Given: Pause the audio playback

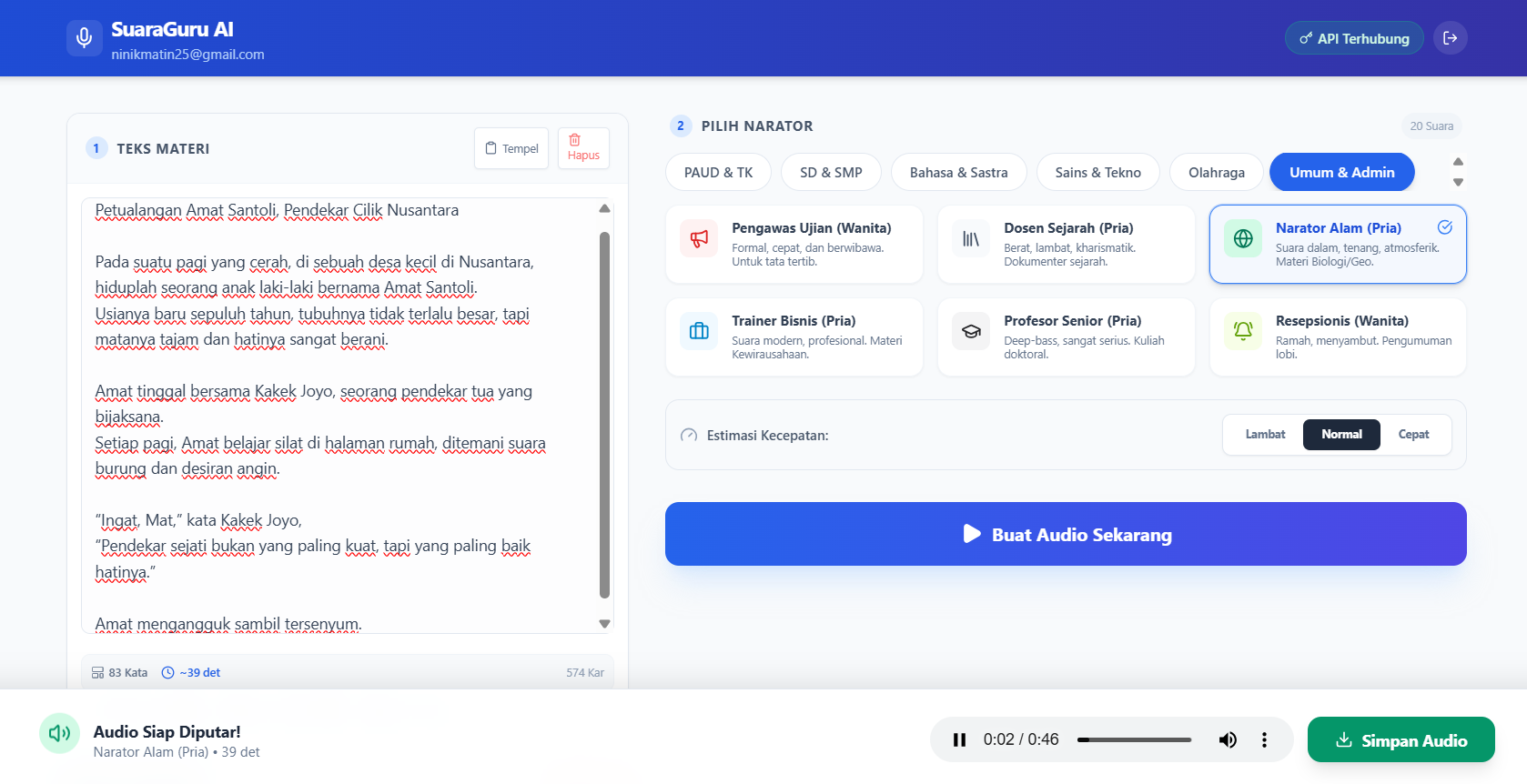Looking at the screenshot, I should (x=959, y=739).
